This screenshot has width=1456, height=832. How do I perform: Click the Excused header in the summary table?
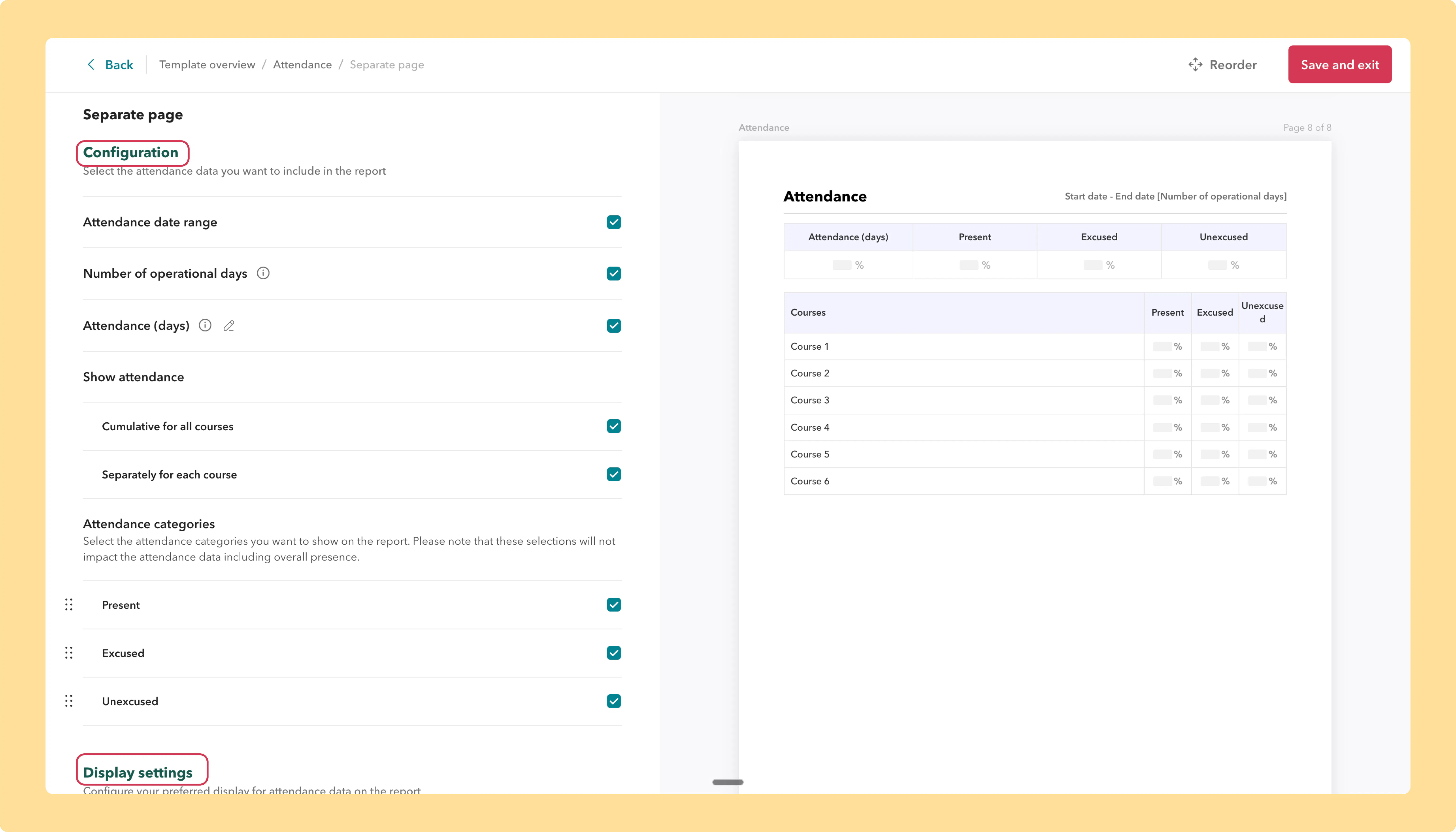coord(1099,237)
